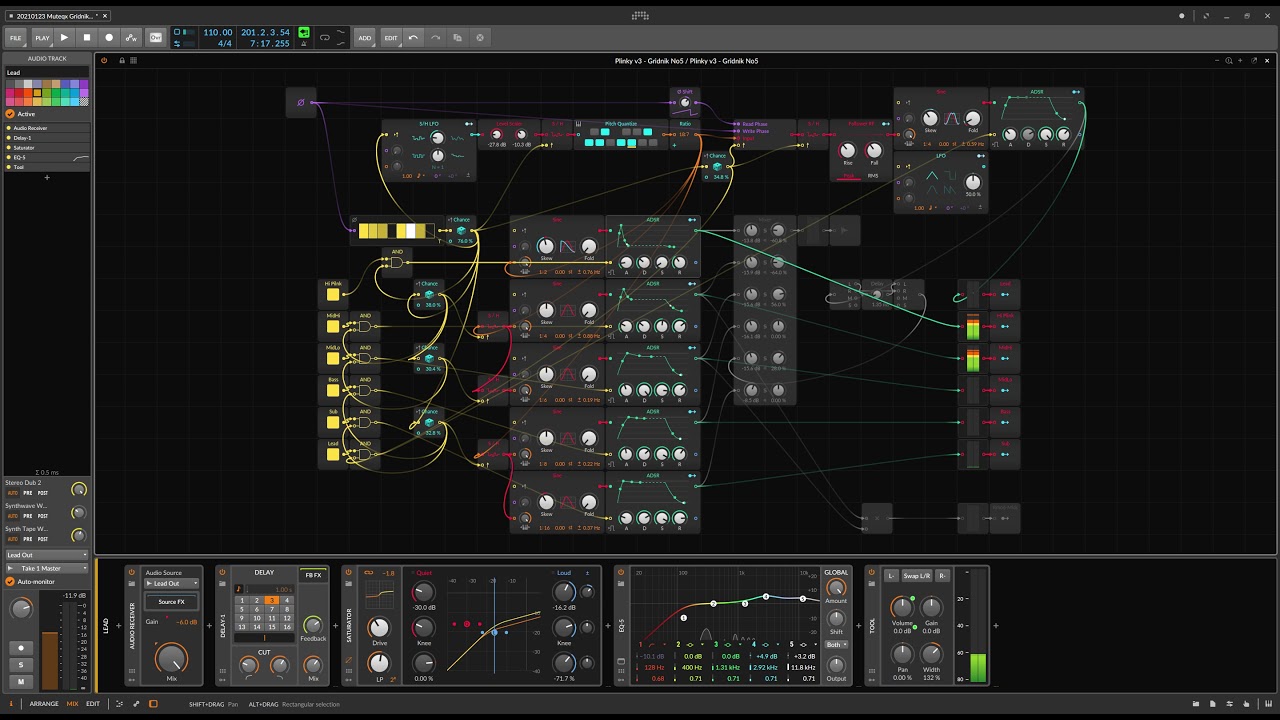The height and width of the screenshot is (720, 1280).
Task: Click the Swap L/R button
Action: (x=917, y=576)
